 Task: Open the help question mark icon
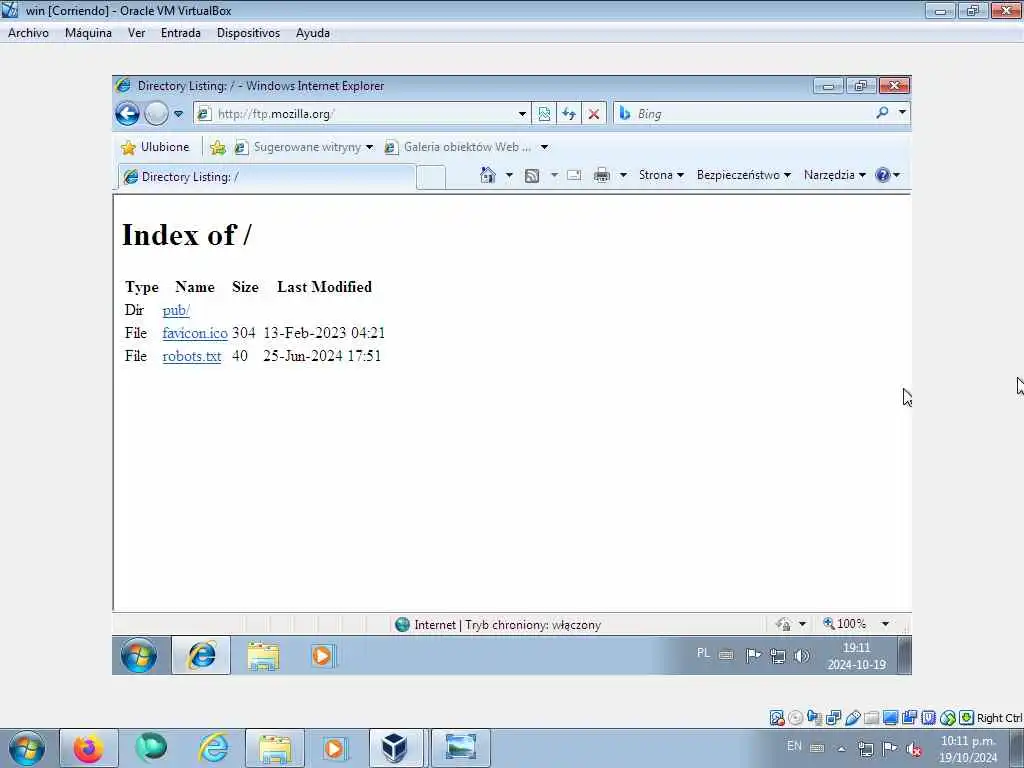pos(882,175)
